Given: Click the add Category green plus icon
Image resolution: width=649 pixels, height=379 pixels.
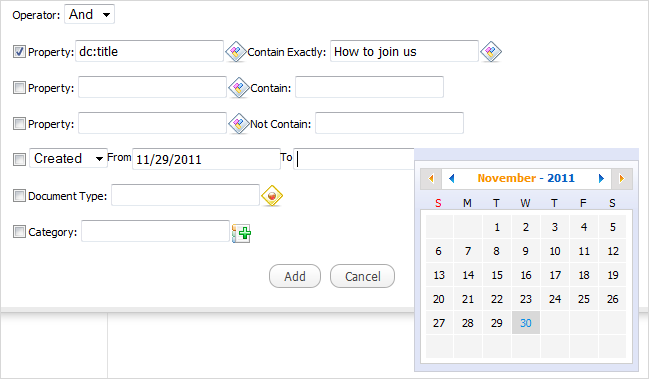Looking at the screenshot, I should click(x=242, y=233).
